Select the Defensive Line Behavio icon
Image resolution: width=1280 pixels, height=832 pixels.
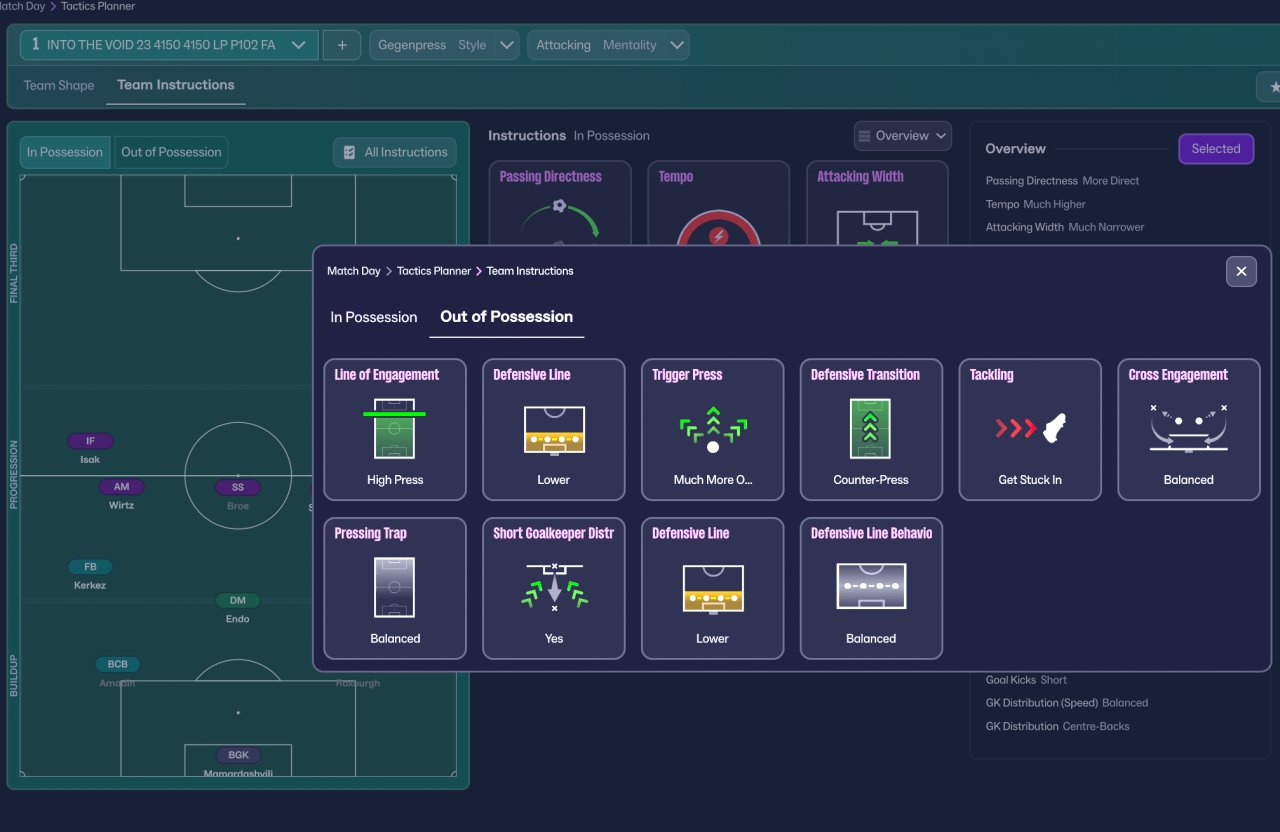(x=871, y=588)
